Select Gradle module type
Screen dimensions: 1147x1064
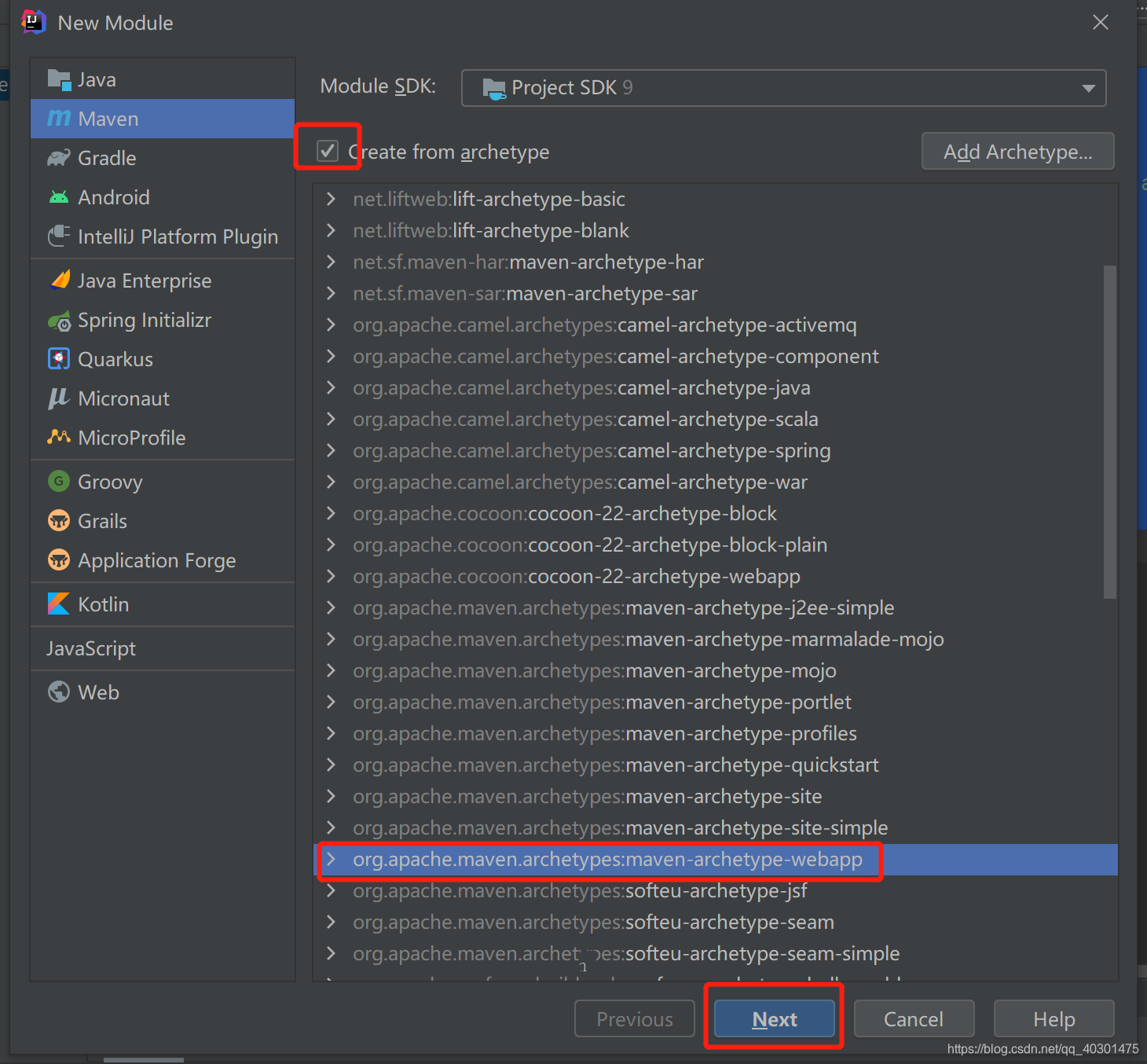(163, 158)
